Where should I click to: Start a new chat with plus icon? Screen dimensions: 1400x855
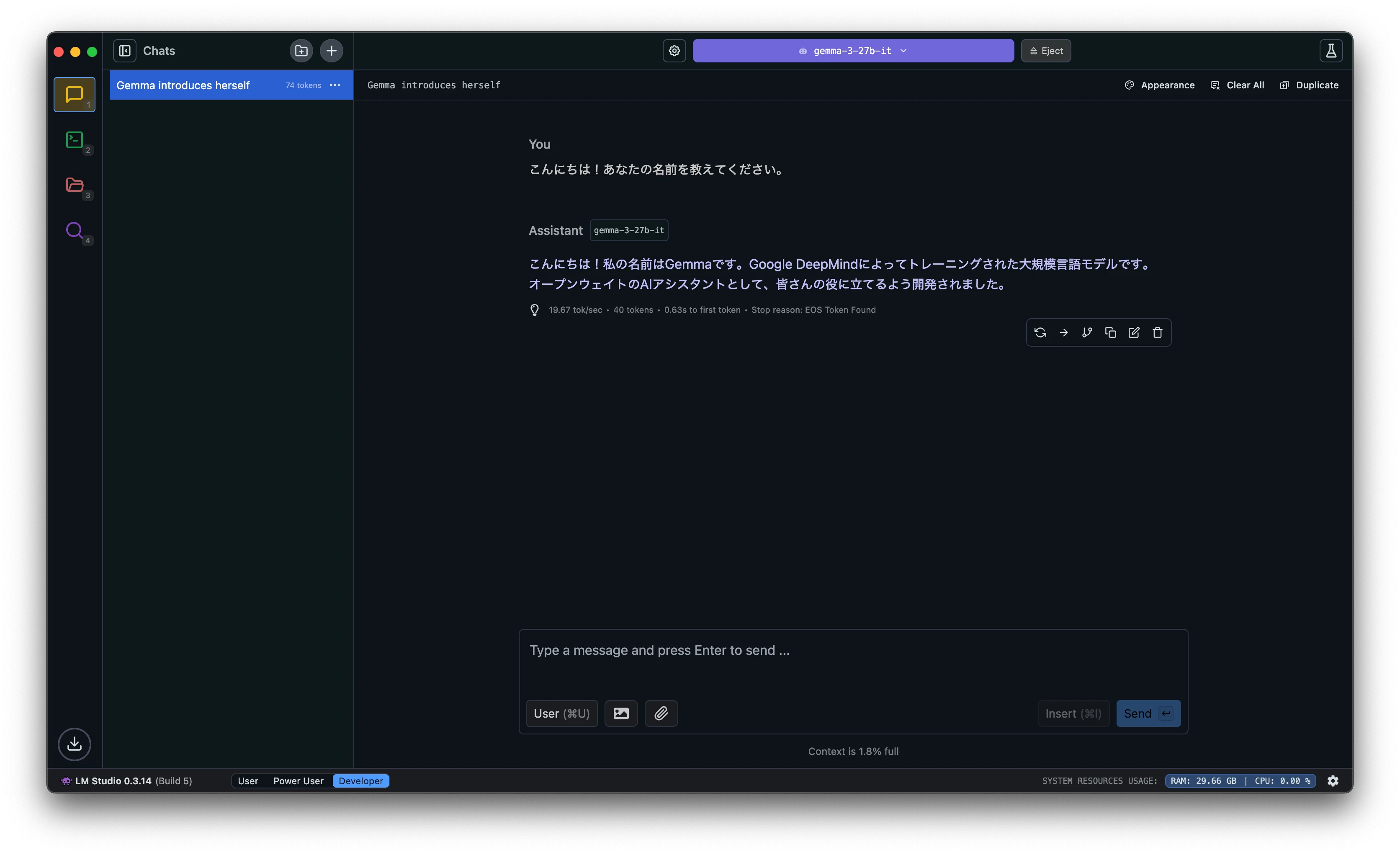331,51
